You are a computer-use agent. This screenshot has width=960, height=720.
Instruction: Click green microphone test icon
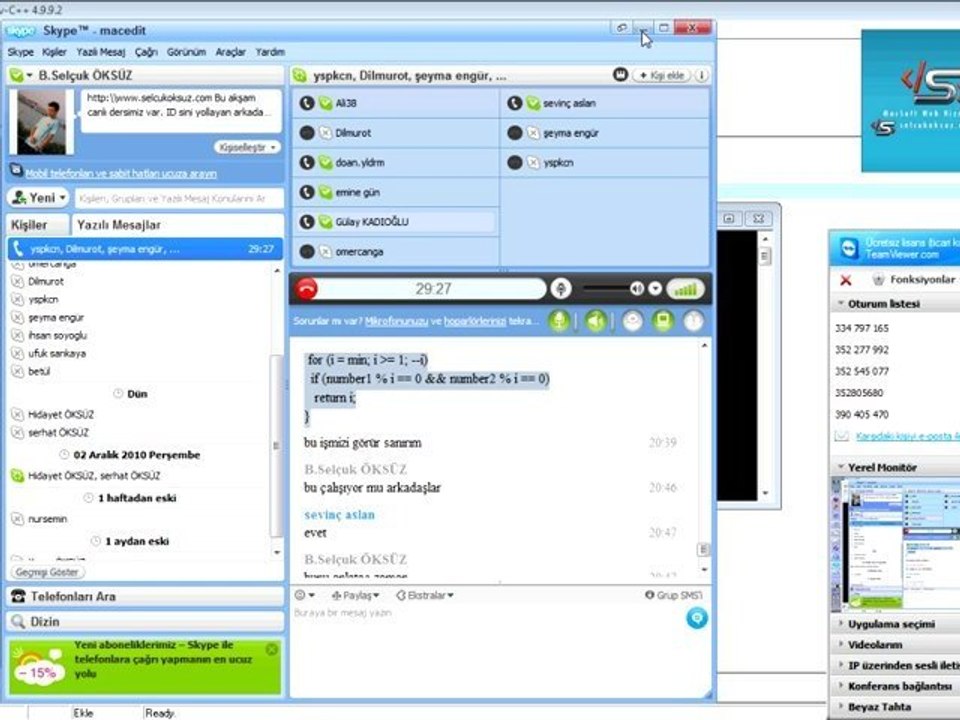pyautogui.click(x=558, y=321)
